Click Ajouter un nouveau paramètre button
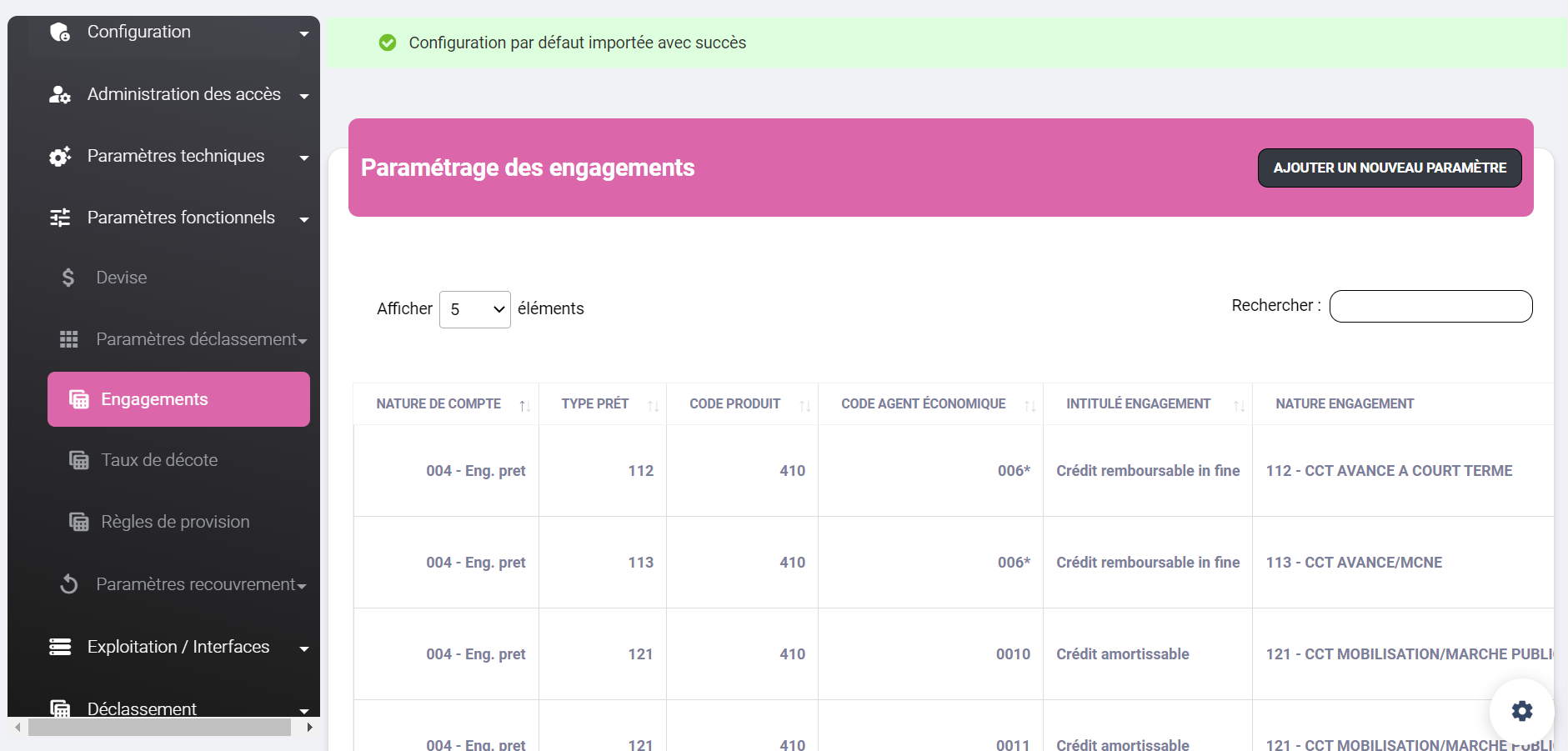 click(1390, 168)
